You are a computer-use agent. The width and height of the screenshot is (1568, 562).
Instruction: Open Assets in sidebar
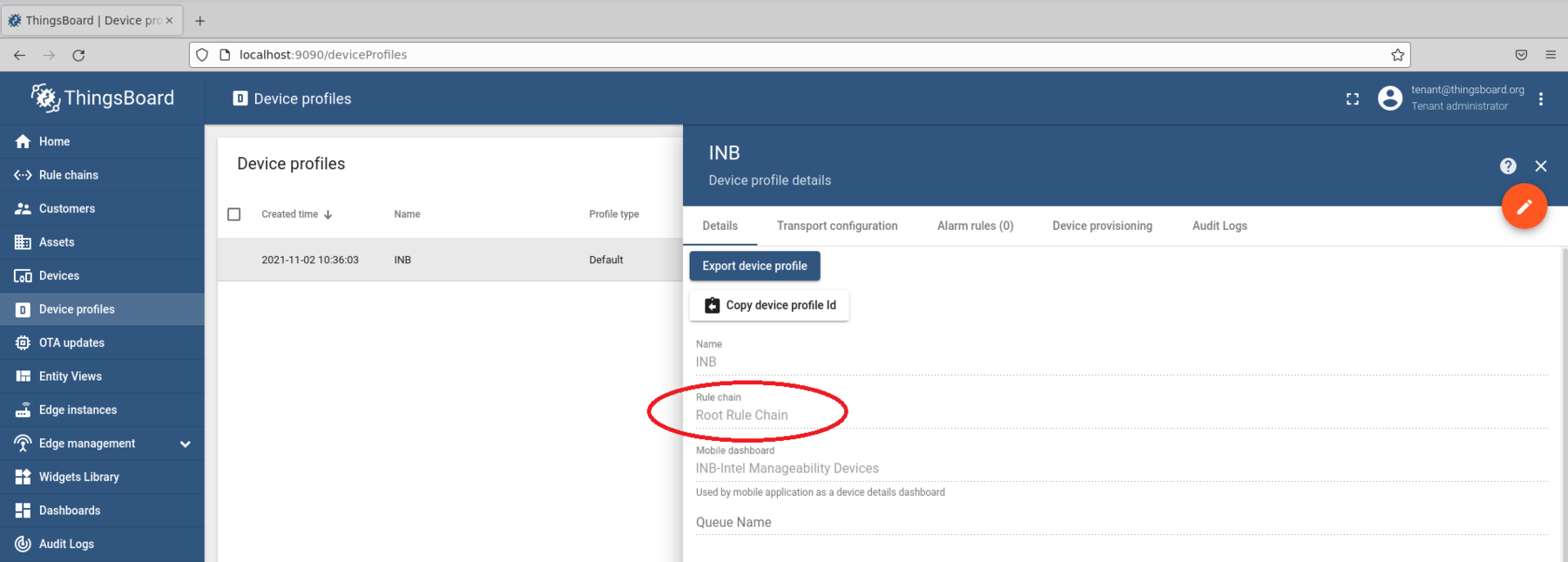(102, 242)
